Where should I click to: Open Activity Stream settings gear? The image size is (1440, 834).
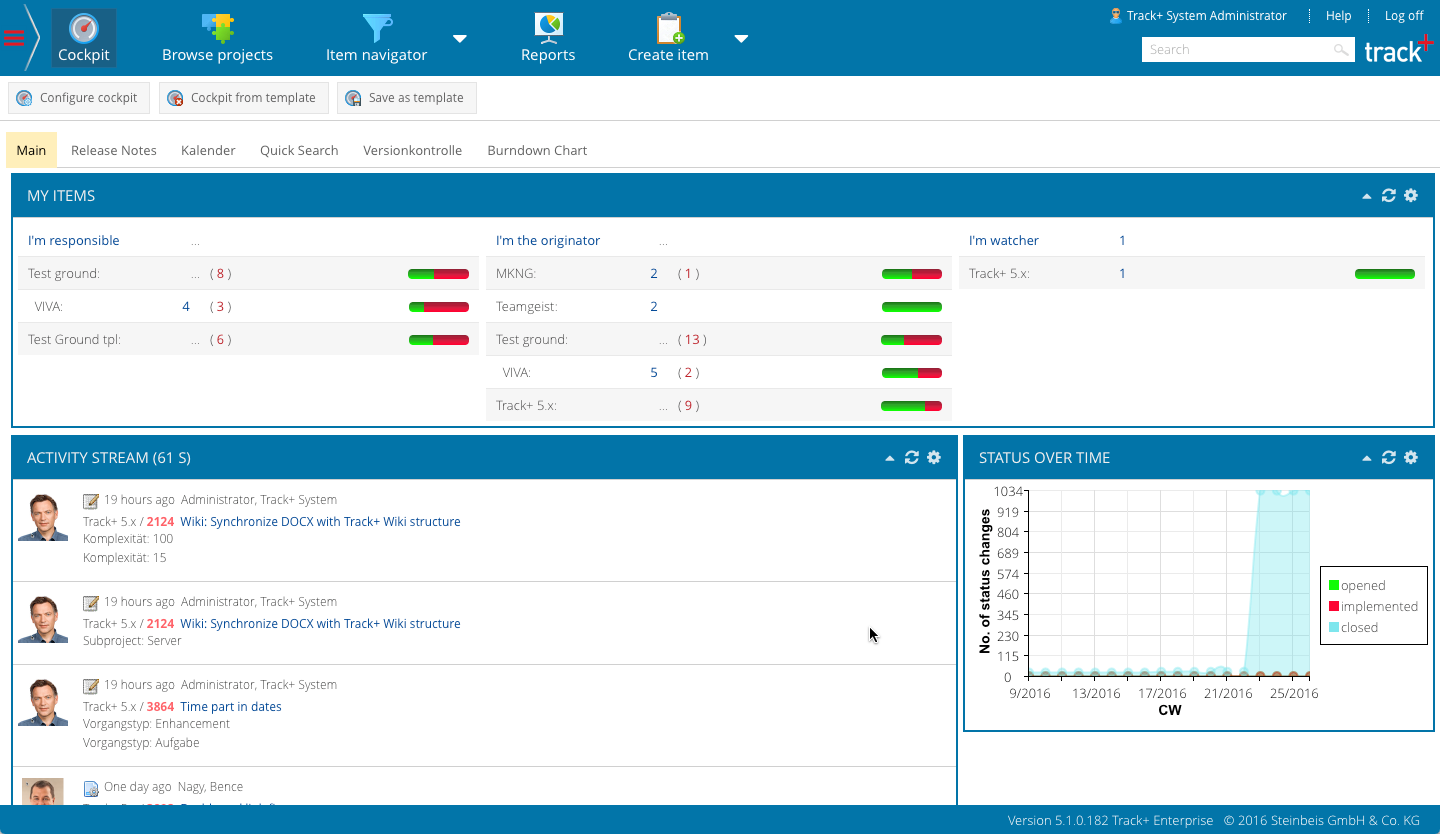tap(934, 458)
